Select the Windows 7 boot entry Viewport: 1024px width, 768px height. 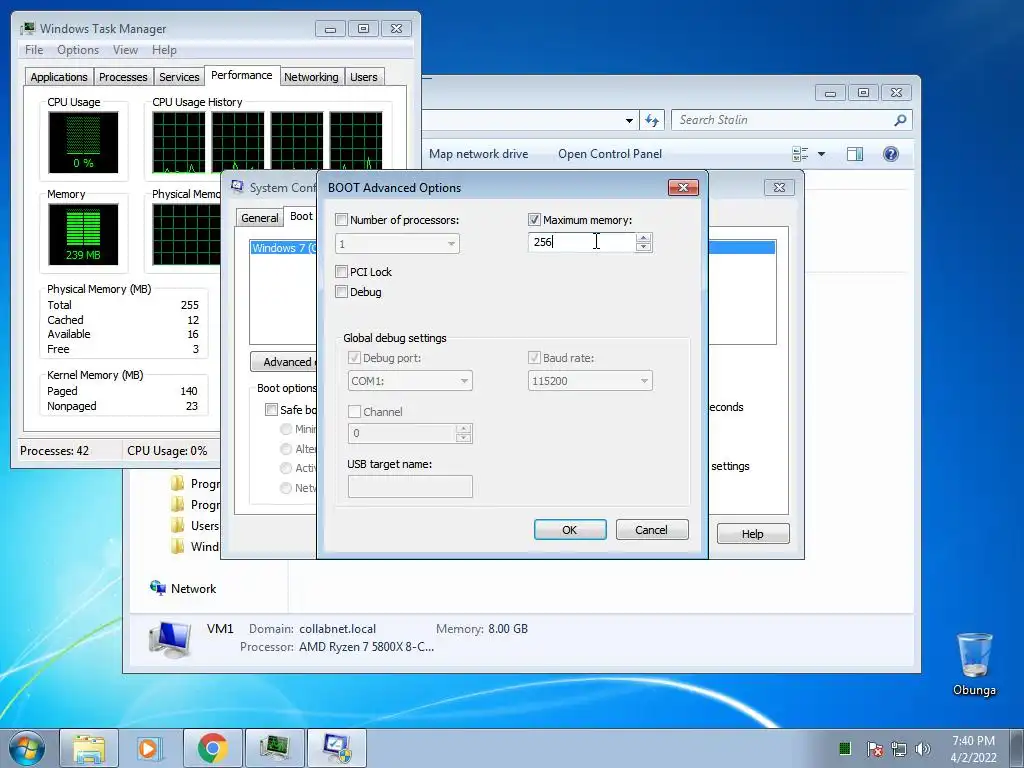284,248
